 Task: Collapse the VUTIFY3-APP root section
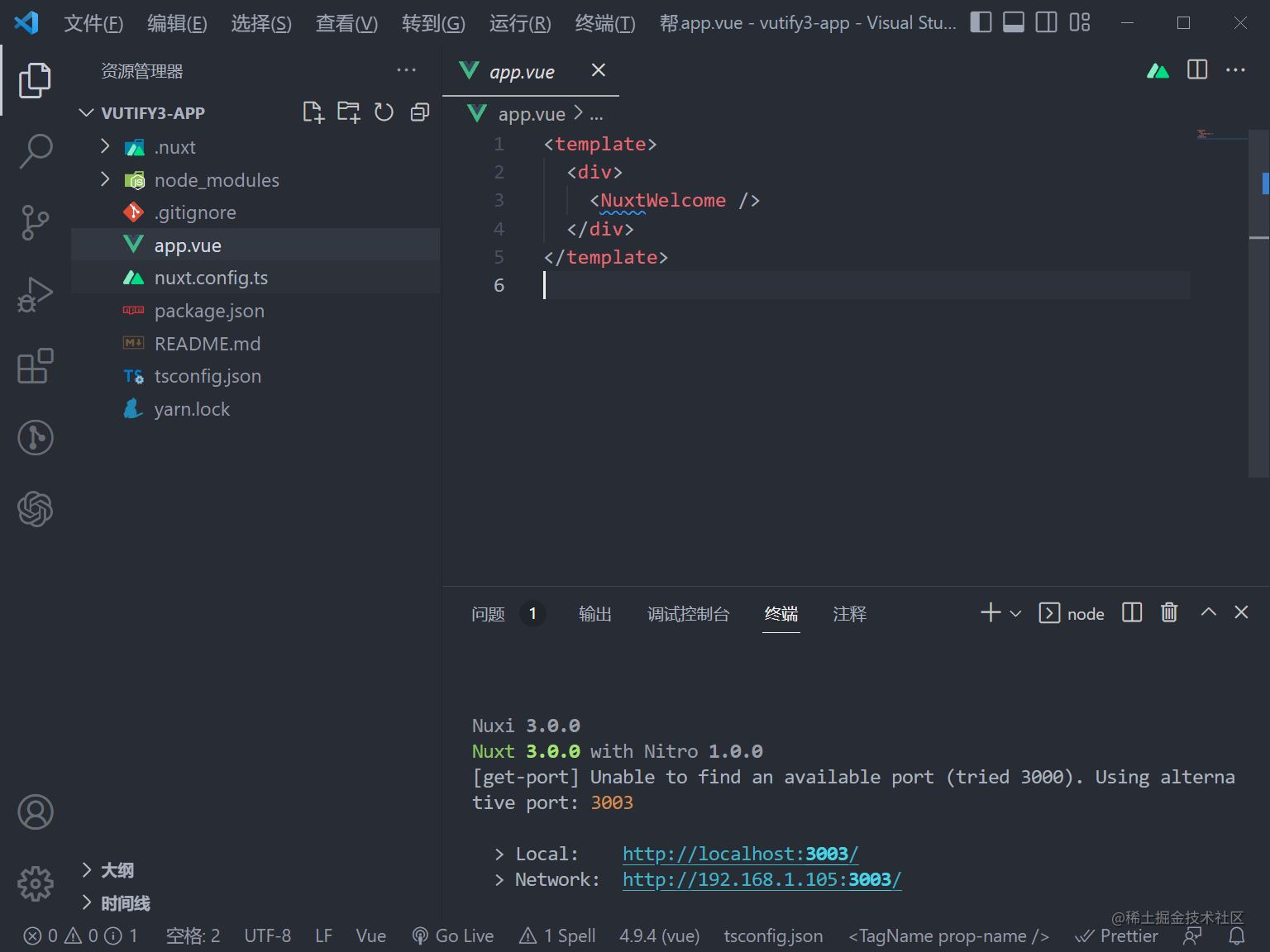tap(86, 112)
